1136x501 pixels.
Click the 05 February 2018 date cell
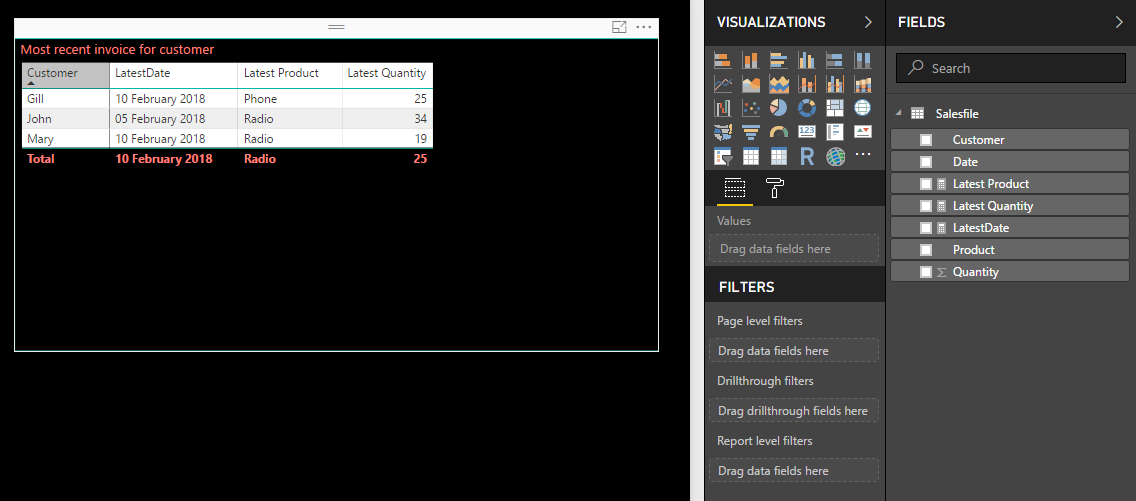point(173,119)
